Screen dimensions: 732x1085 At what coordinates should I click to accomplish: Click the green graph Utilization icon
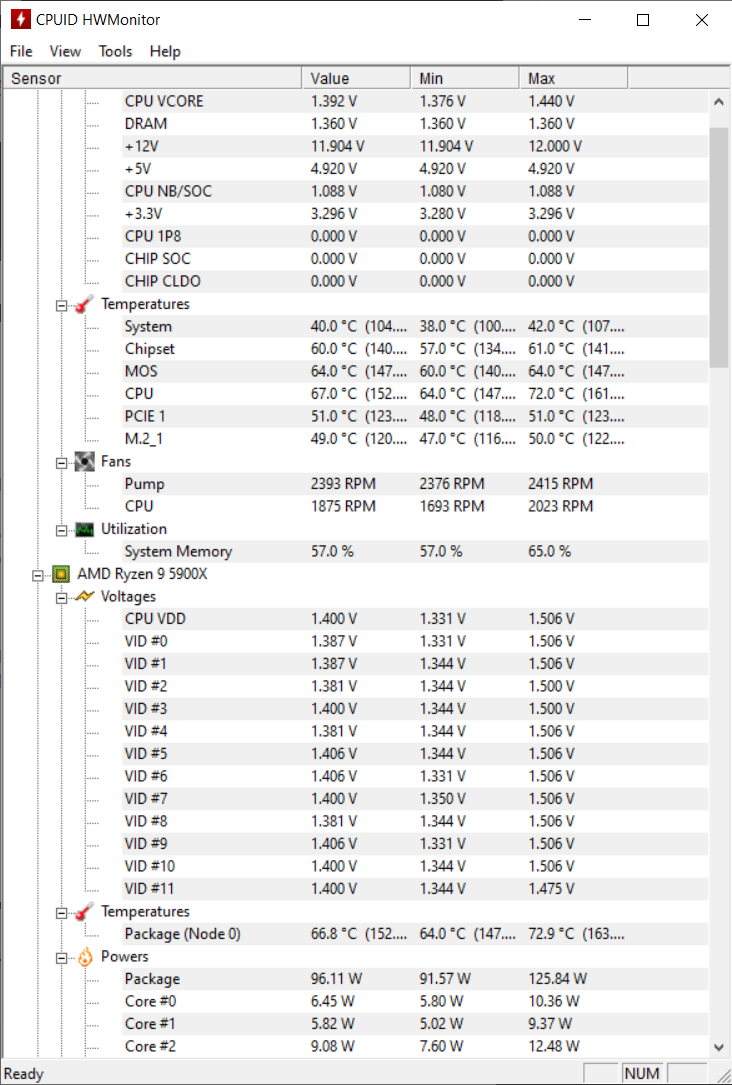pos(84,529)
